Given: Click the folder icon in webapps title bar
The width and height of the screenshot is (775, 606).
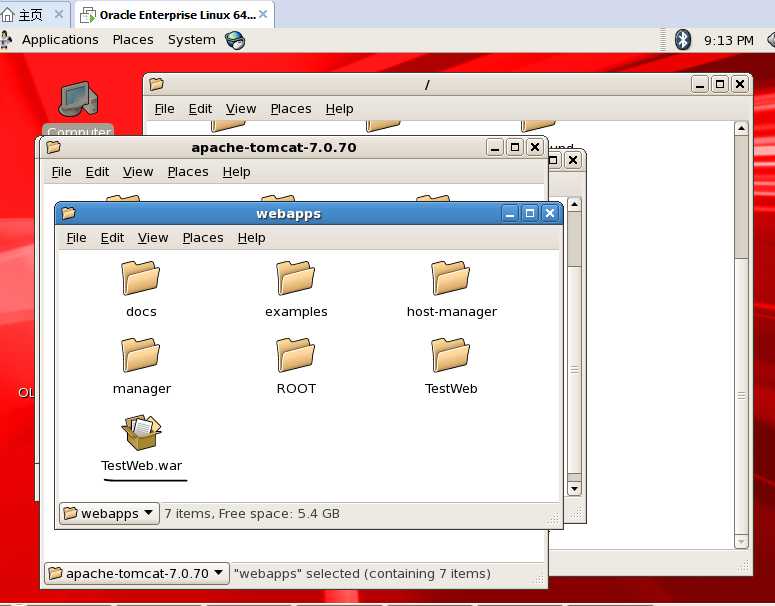Looking at the screenshot, I should (x=69, y=213).
